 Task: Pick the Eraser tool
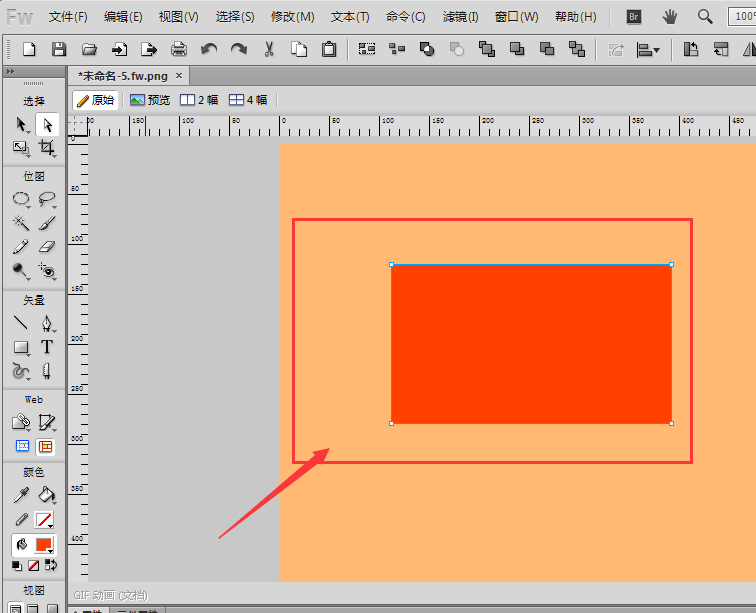[x=47, y=247]
